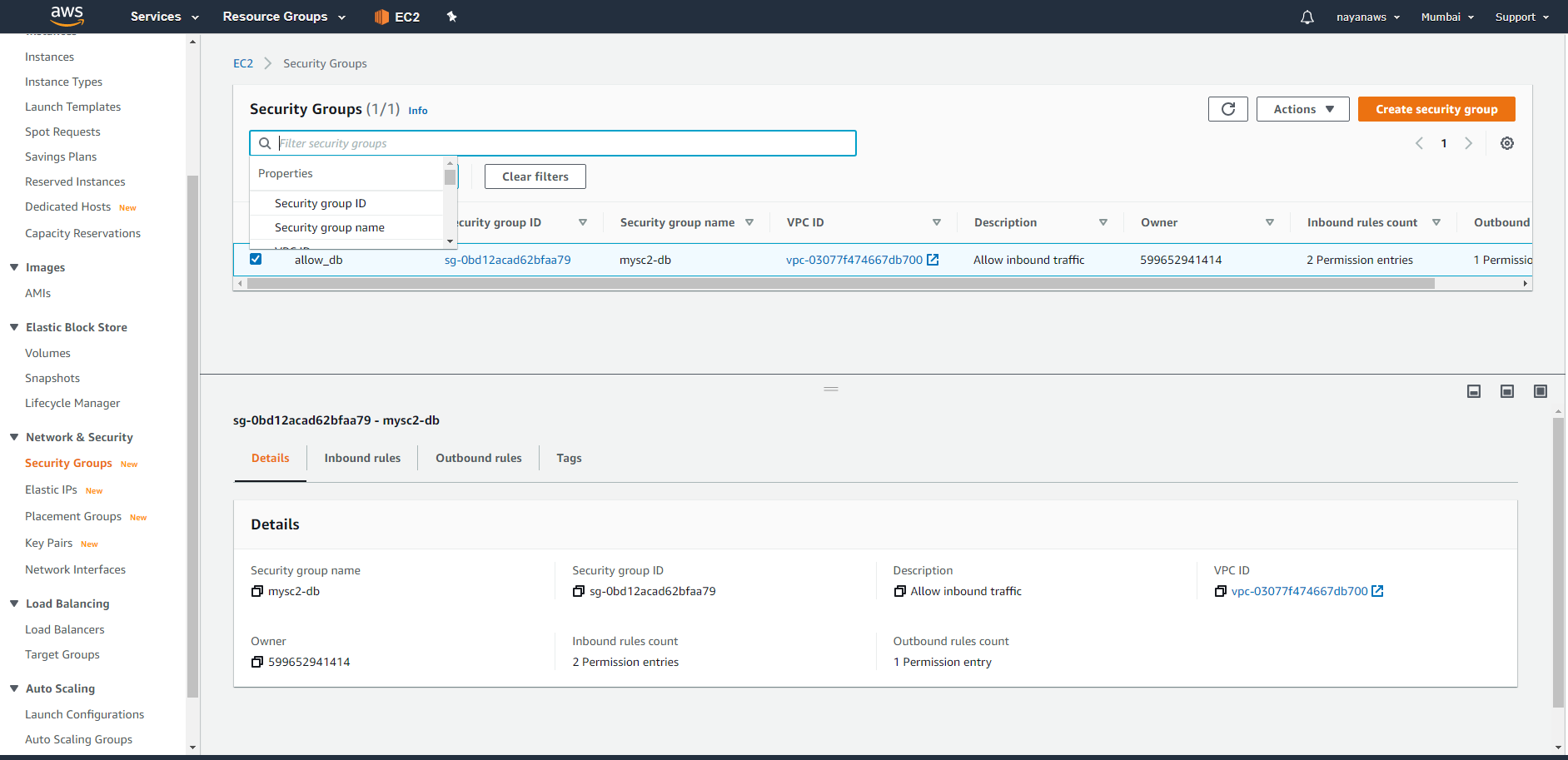Image resolution: width=1568 pixels, height=760 pixels.
Task: Open the EC2 console preferences gear
Action: tap(1506, 142)
